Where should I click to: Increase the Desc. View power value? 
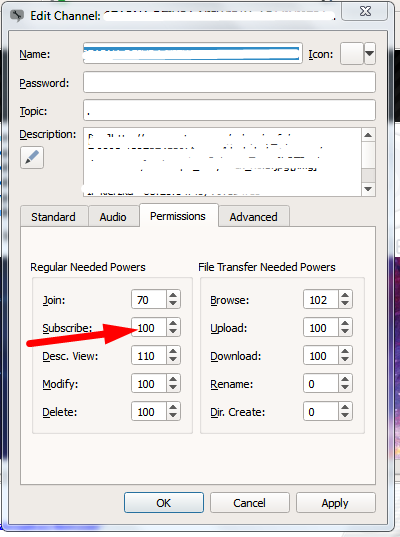pos(173,351)
